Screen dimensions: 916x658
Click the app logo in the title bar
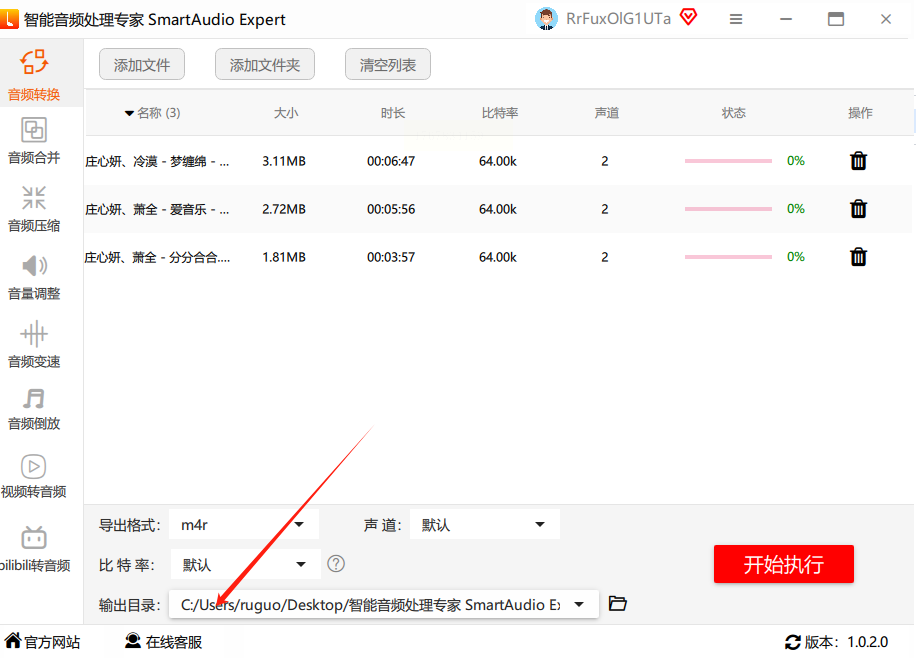click(9, 19)
